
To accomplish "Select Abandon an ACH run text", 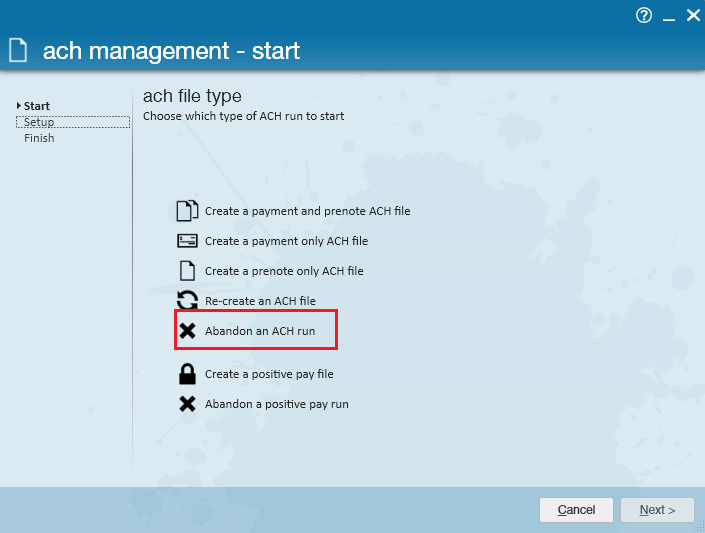I will coord(260,331).
